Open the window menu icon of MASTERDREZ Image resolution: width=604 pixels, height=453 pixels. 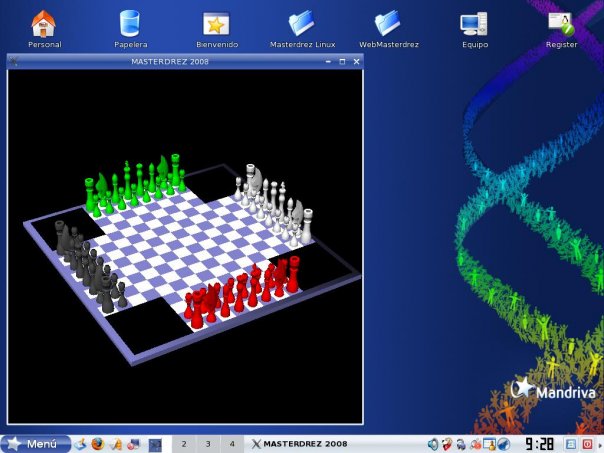[x=13, y=61]
